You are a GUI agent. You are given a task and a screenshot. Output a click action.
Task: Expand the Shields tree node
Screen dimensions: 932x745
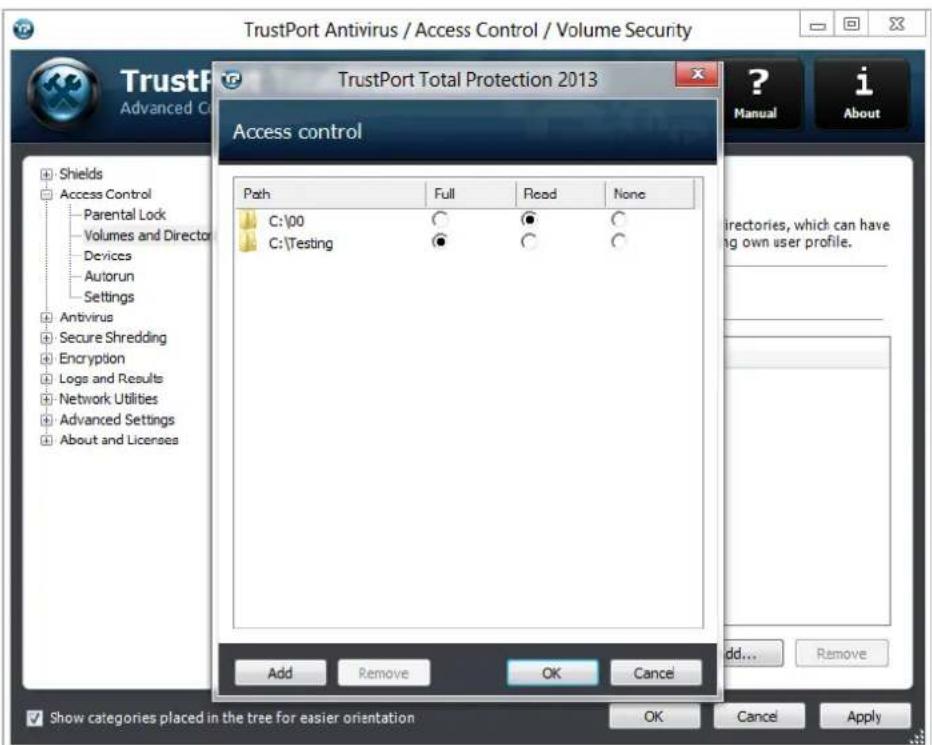click(x=46, y=174)
